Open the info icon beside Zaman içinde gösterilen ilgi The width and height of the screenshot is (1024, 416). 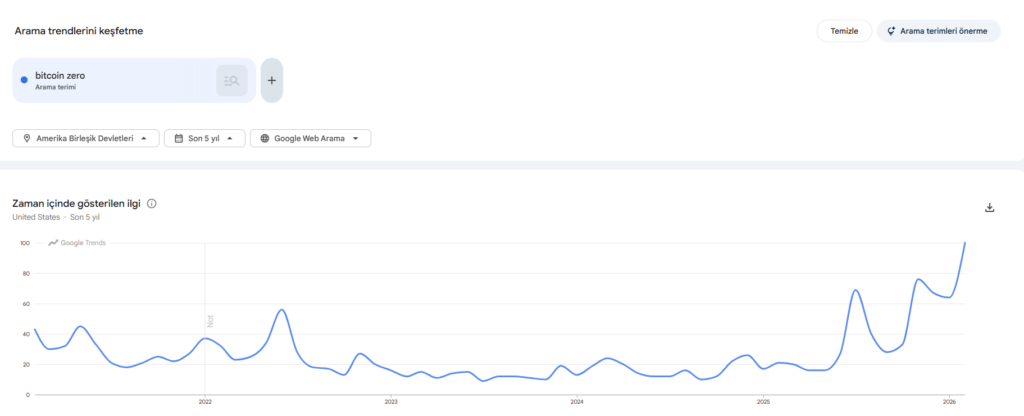[x=152, y=204]
